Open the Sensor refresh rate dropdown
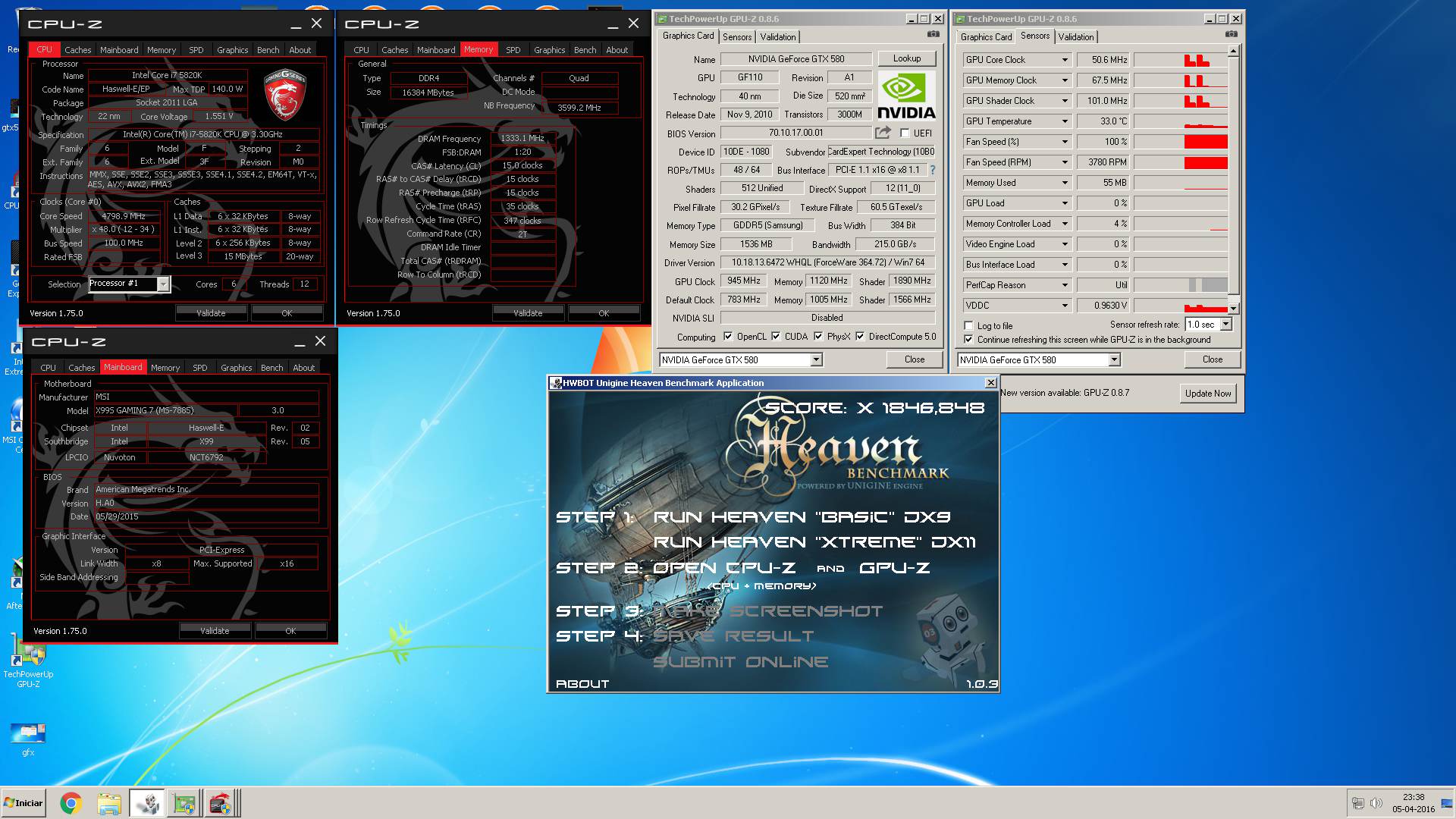1456x819 pixels. point(1225,325)
